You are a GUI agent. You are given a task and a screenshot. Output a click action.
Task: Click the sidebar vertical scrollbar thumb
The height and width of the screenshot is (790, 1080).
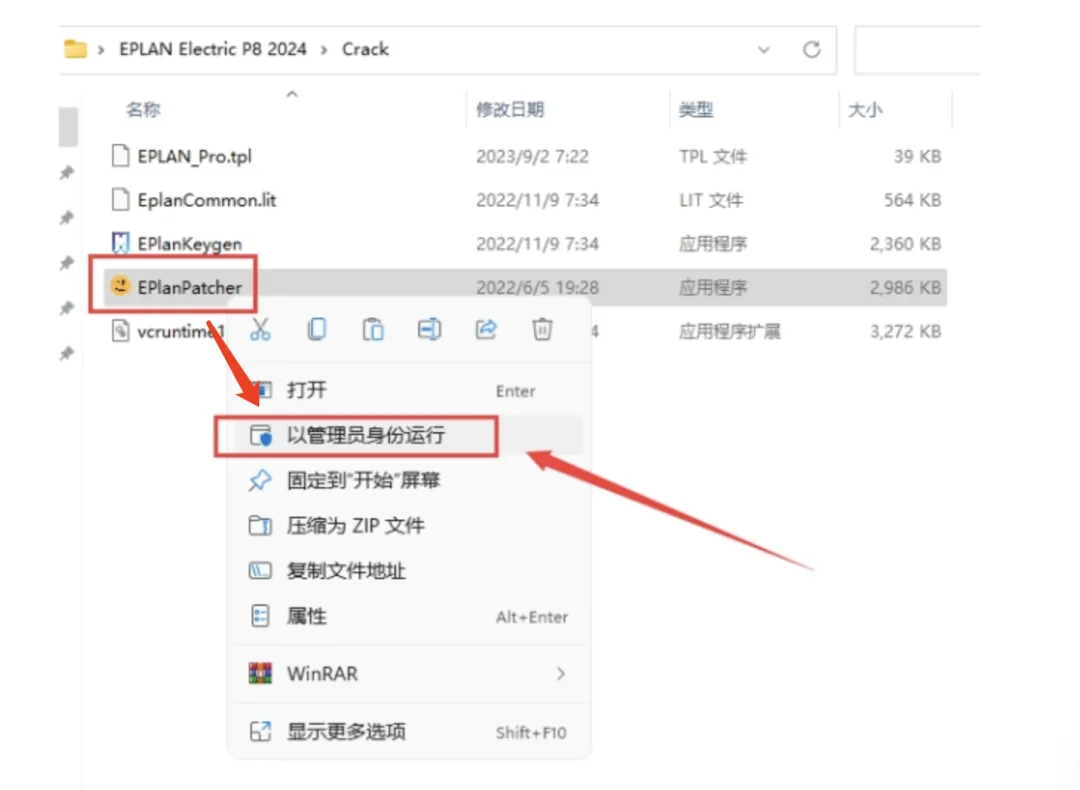tap(68, 127)
